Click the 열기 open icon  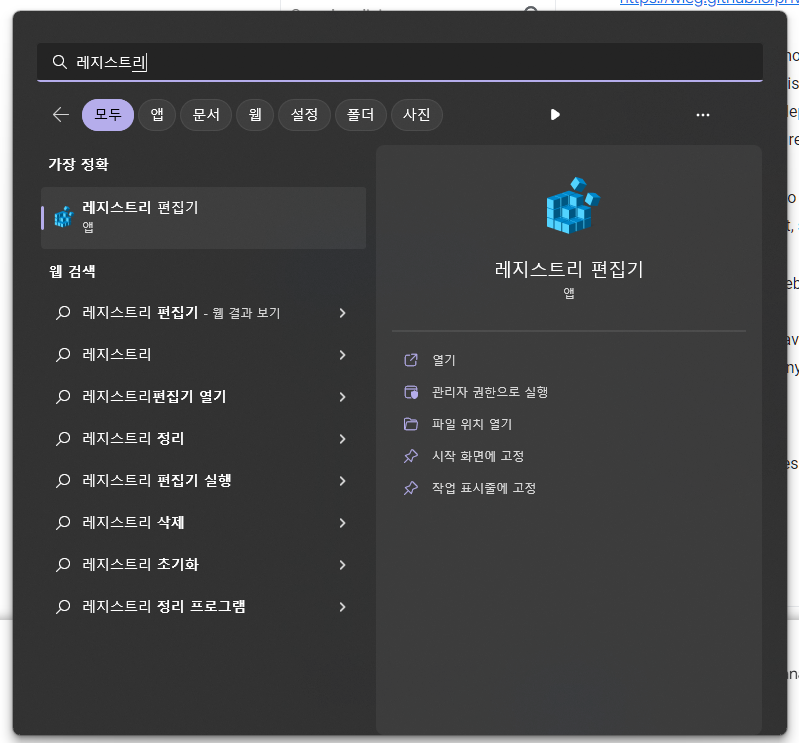tap(411, 360)
